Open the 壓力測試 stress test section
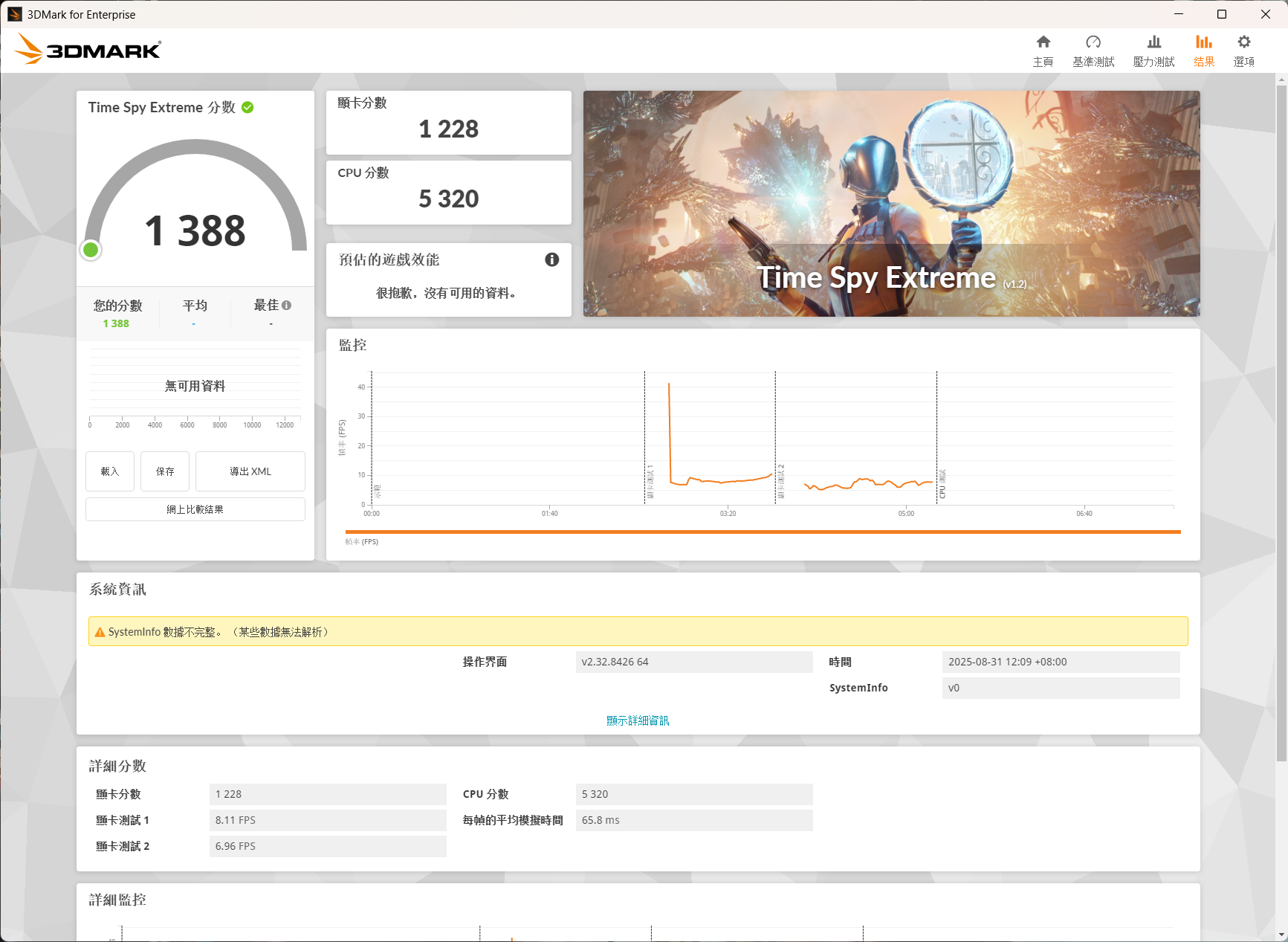The height and width of the screenshot is (942, 1288). [x=1153, y=51]
